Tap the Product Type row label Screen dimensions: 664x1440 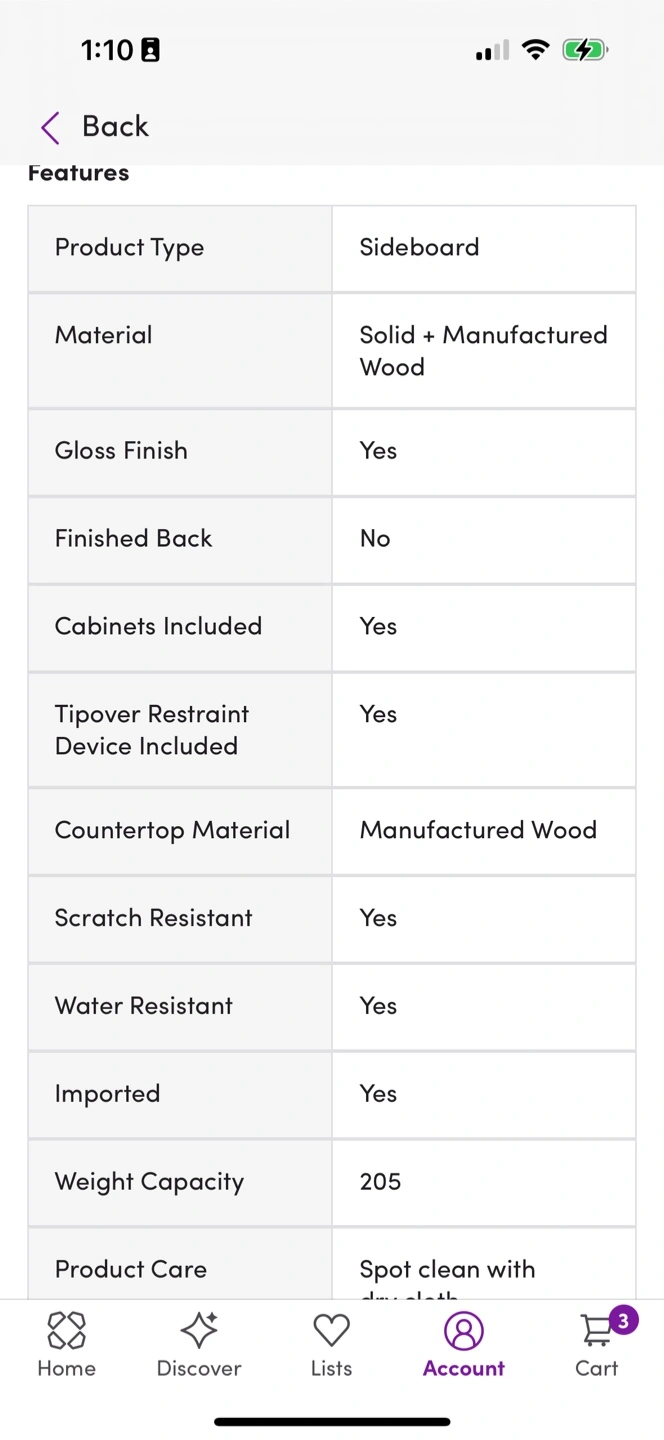129,248
